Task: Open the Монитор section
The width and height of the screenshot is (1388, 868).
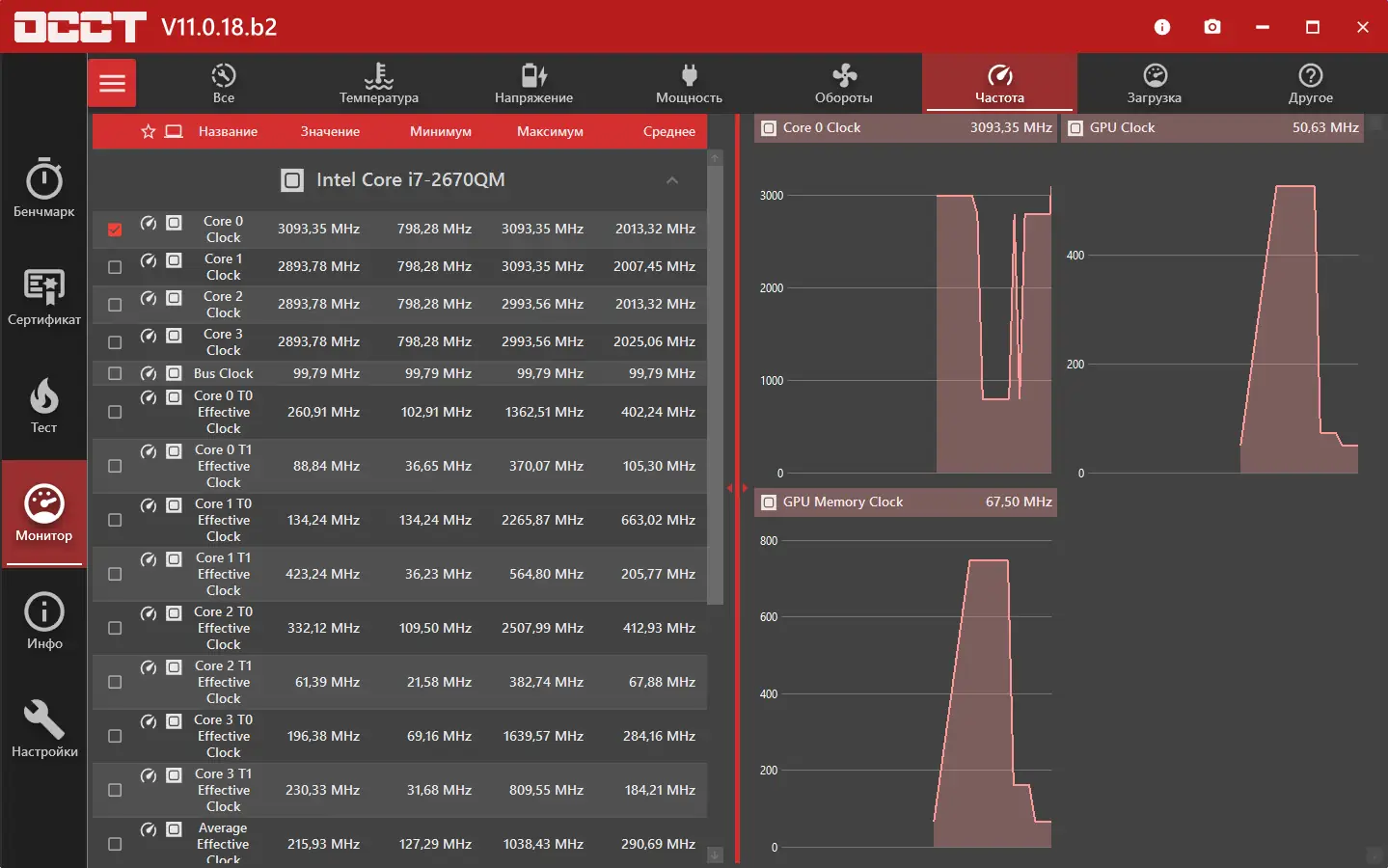Action: click(x=44, y=512)
